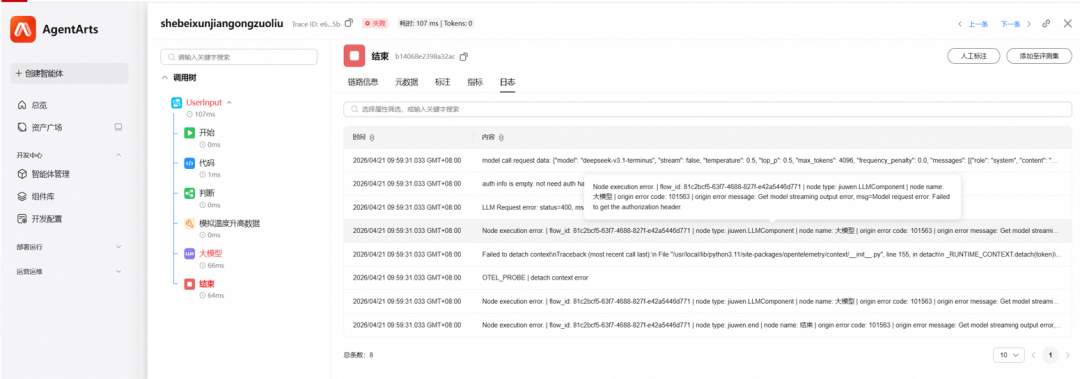Focus the call tree keyword search field

[x=239, y=57]
